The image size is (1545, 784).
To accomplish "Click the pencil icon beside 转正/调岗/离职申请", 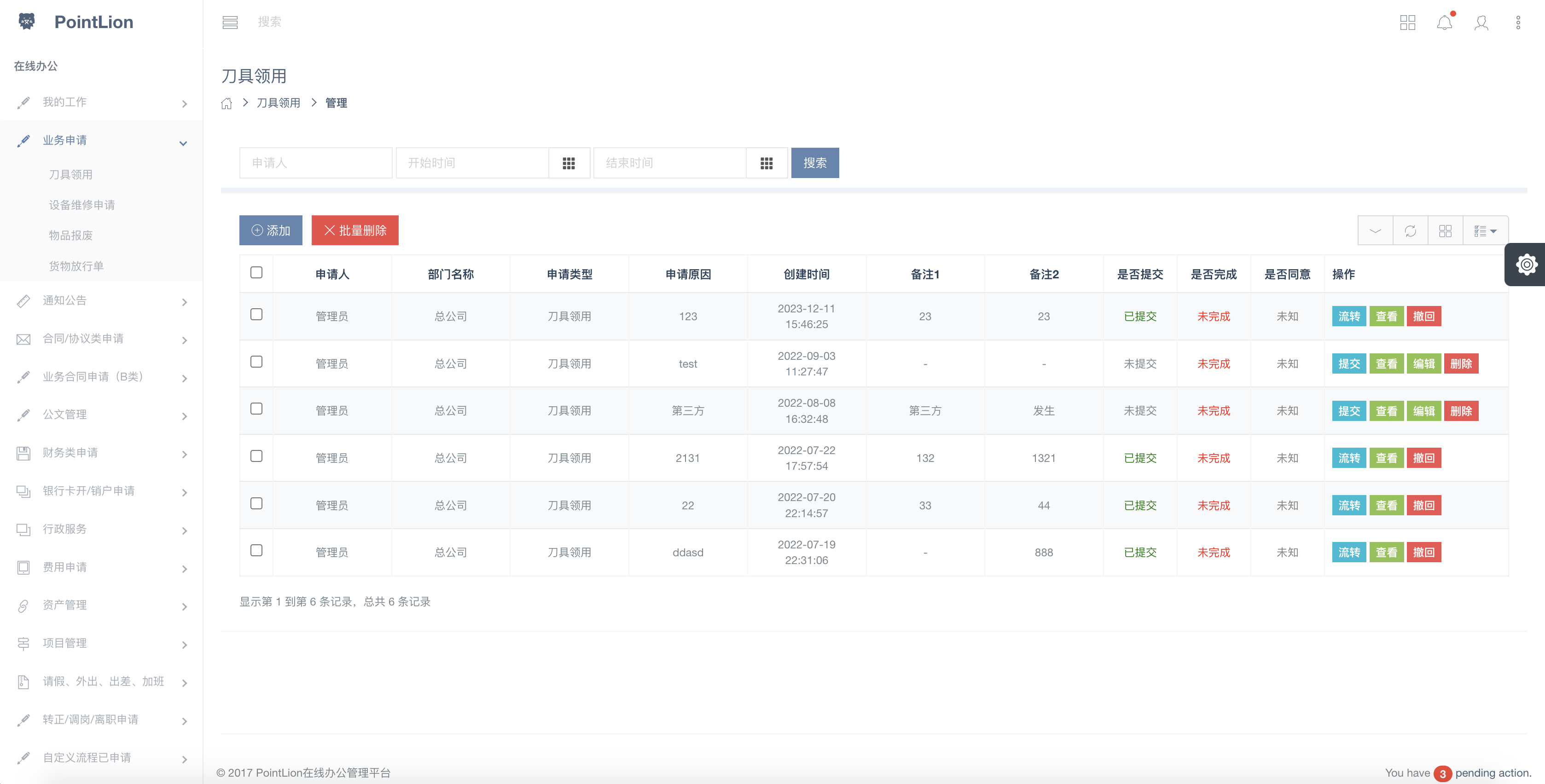I will pos(23,720).
